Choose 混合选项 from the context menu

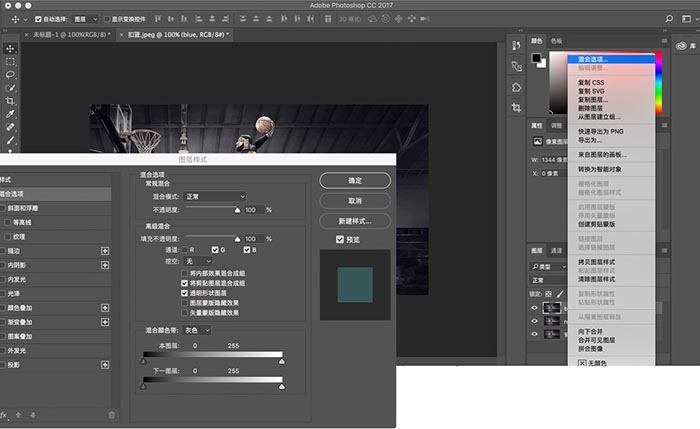pyautogui.click(x=594, y=59)
